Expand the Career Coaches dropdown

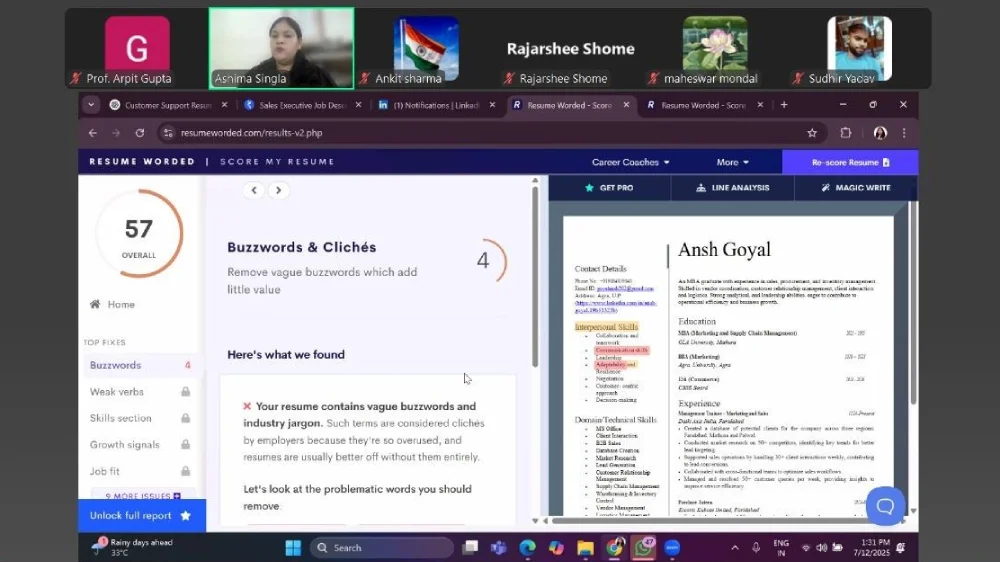(x=631, y=162)
